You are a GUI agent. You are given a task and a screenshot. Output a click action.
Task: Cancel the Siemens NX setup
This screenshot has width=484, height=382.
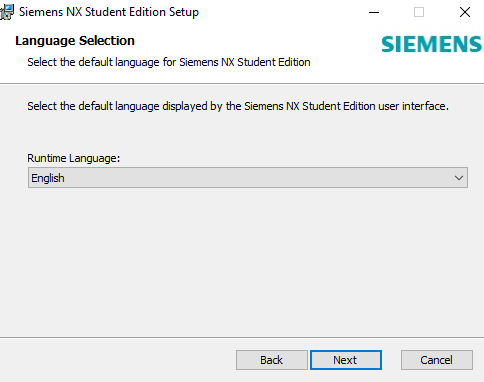click(437, 360)
